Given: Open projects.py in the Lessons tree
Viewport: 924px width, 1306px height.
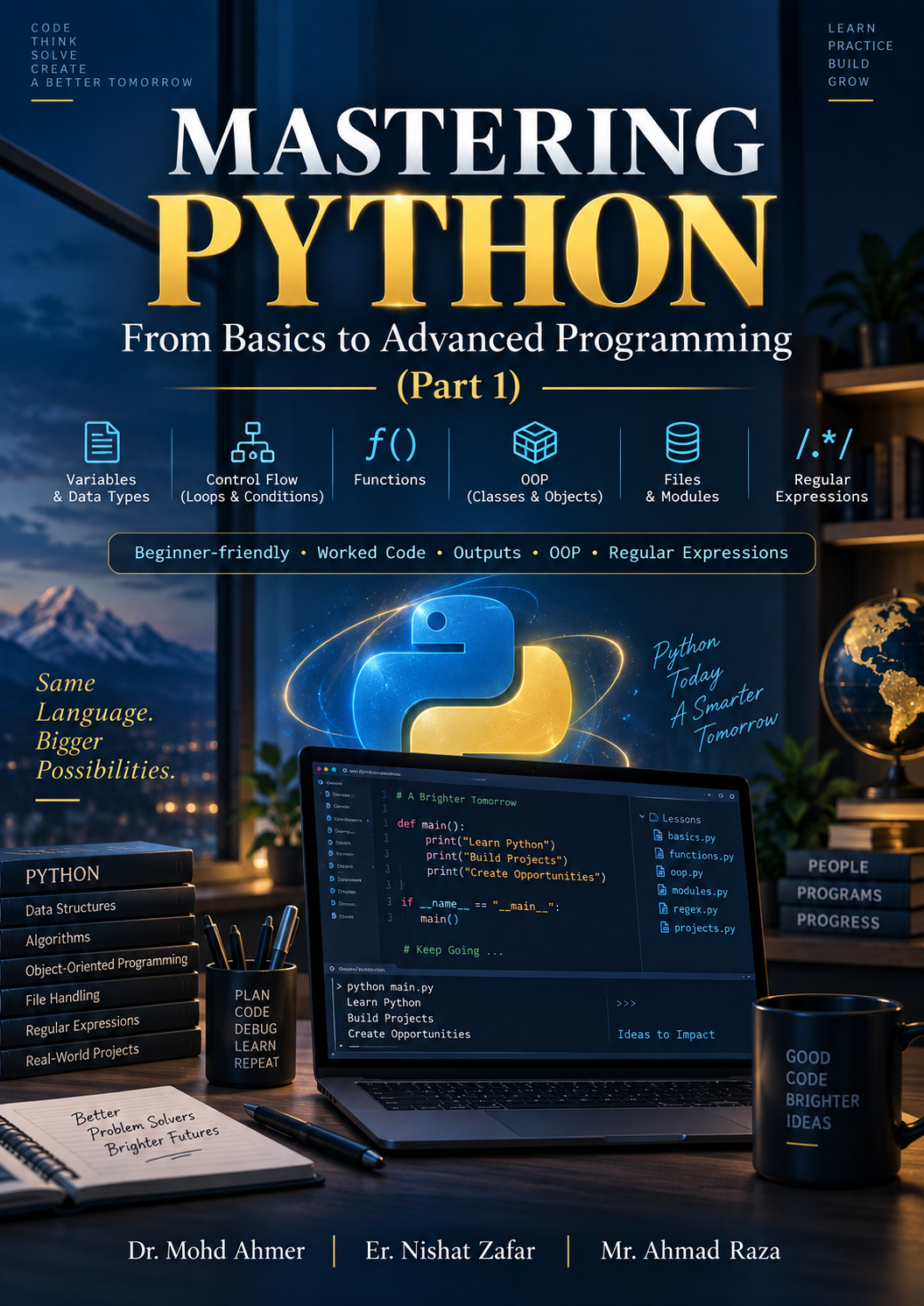Looking at the screenshot, I should click(698, 928).
